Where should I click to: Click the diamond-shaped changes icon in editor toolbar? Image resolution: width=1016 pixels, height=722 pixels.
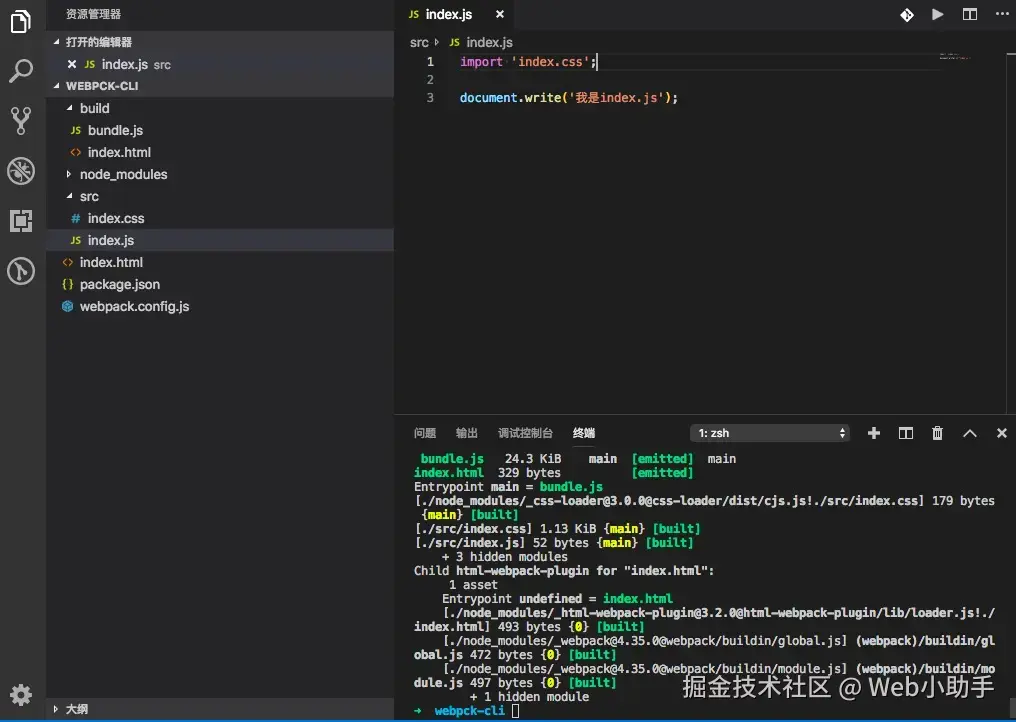click(906, 14)
